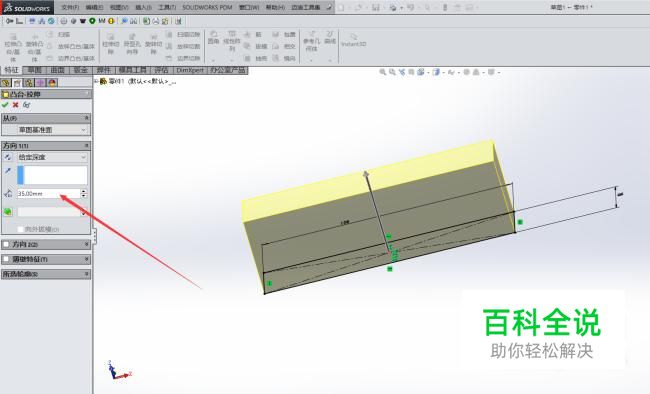Switch to the Sketch command tab

(x=34, y=70)
